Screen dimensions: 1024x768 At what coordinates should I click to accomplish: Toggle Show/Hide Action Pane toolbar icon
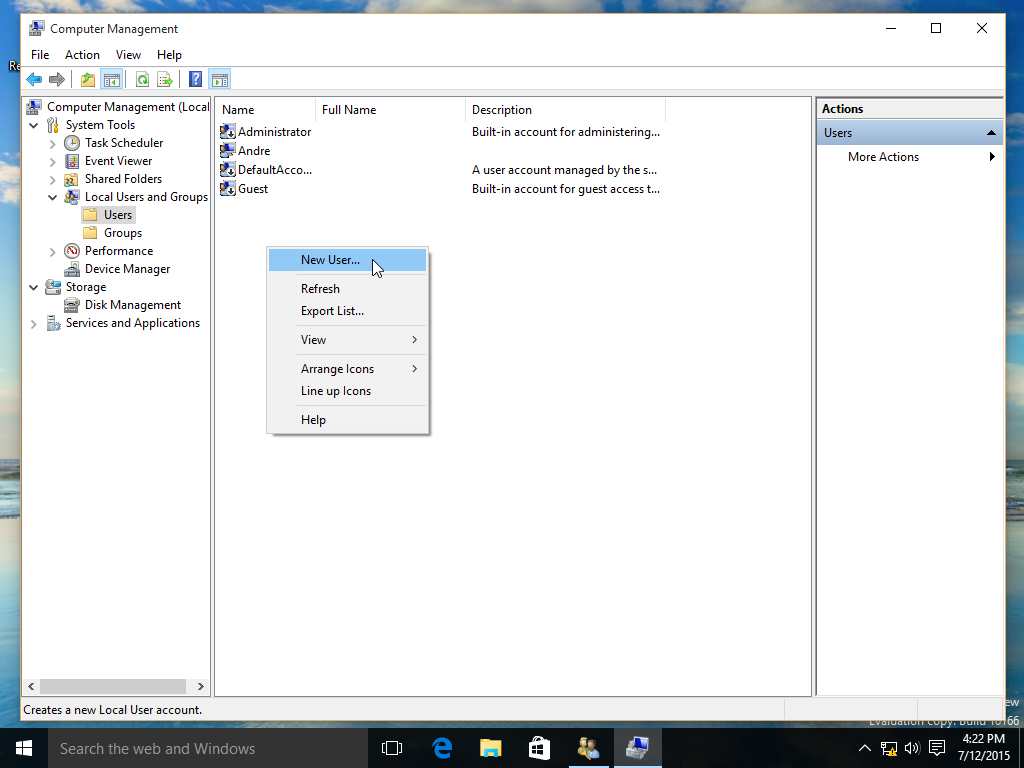point(220,80)
